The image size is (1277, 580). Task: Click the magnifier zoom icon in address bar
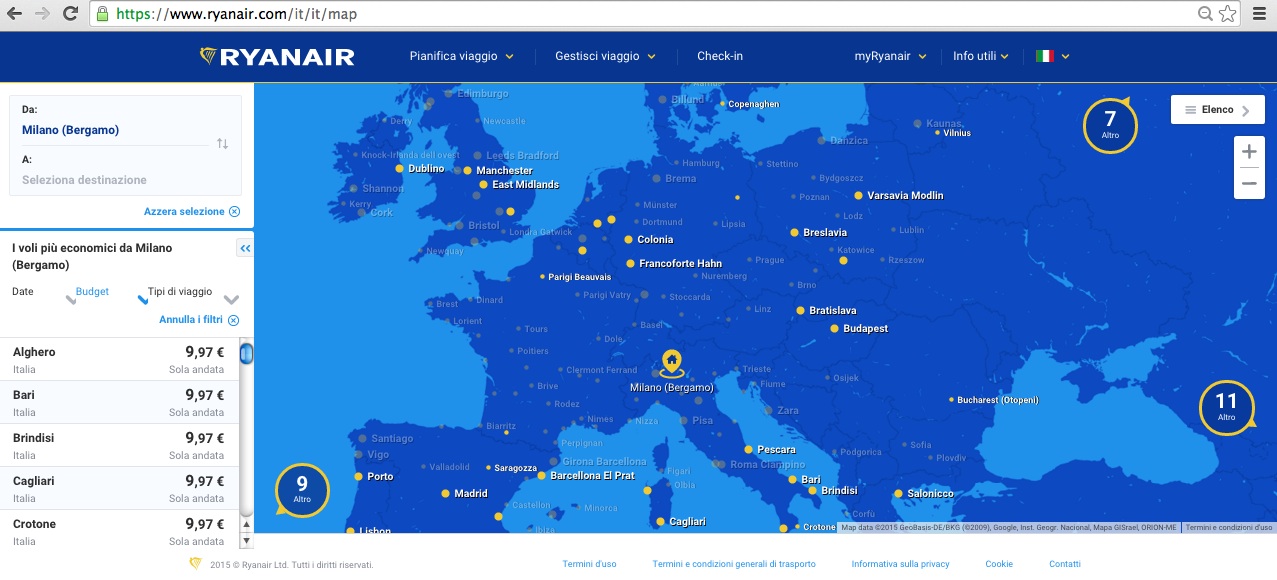tap(1206, 14)
